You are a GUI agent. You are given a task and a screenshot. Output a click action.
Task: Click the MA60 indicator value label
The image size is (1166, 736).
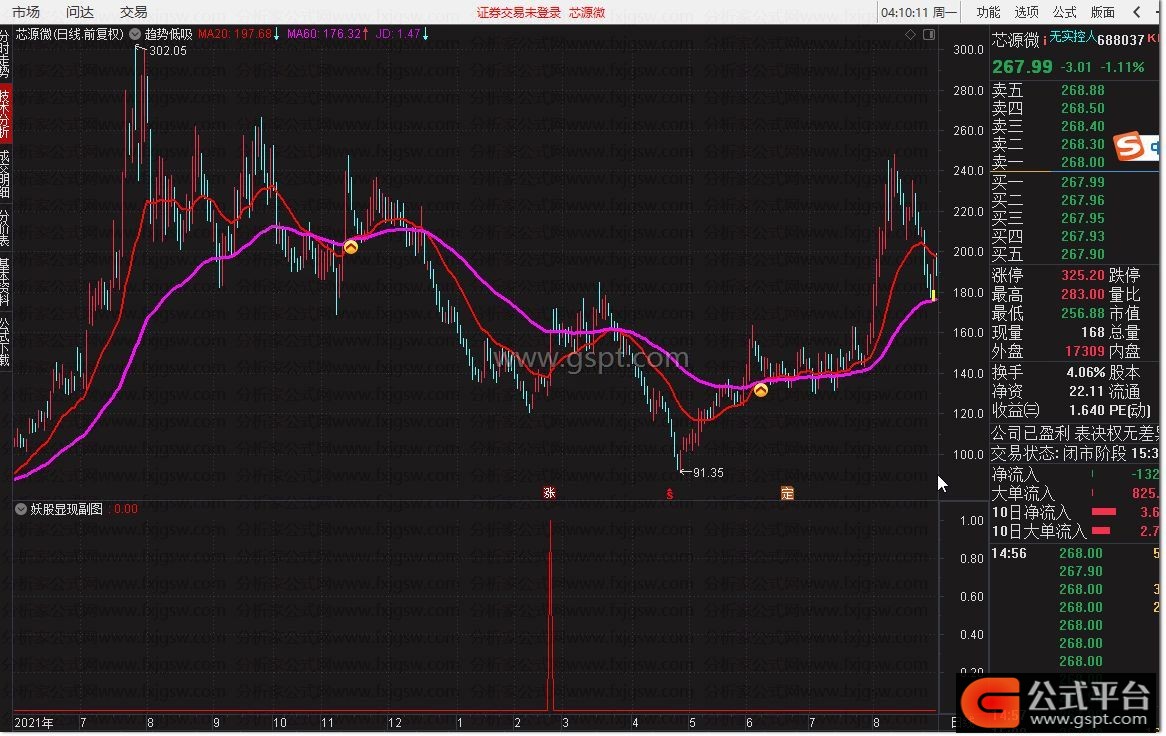pos(328,33)
